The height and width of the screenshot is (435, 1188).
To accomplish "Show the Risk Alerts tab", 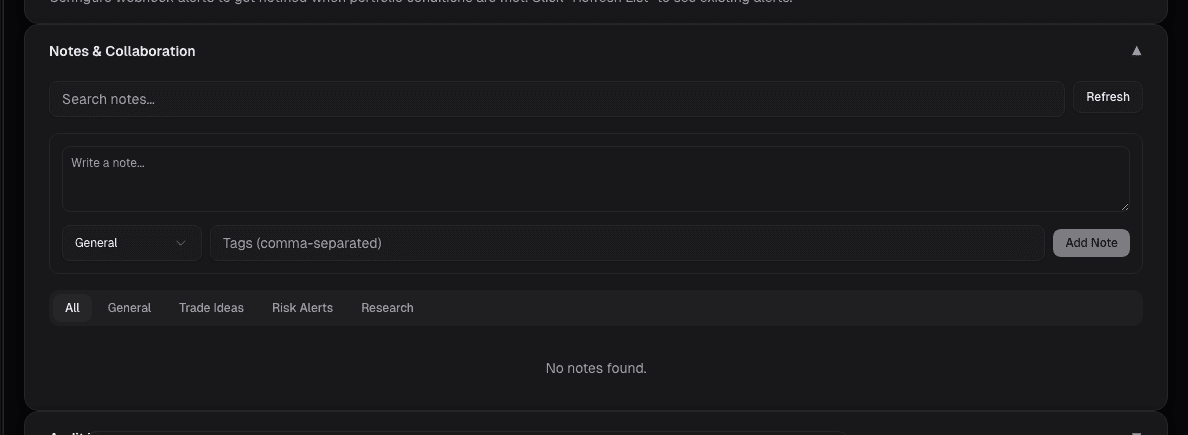I will coord(302,308).
